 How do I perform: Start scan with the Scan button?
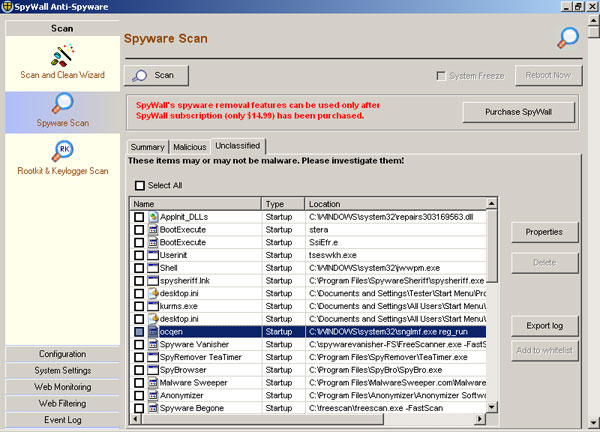pyautogui.click(x=157, y=75)
